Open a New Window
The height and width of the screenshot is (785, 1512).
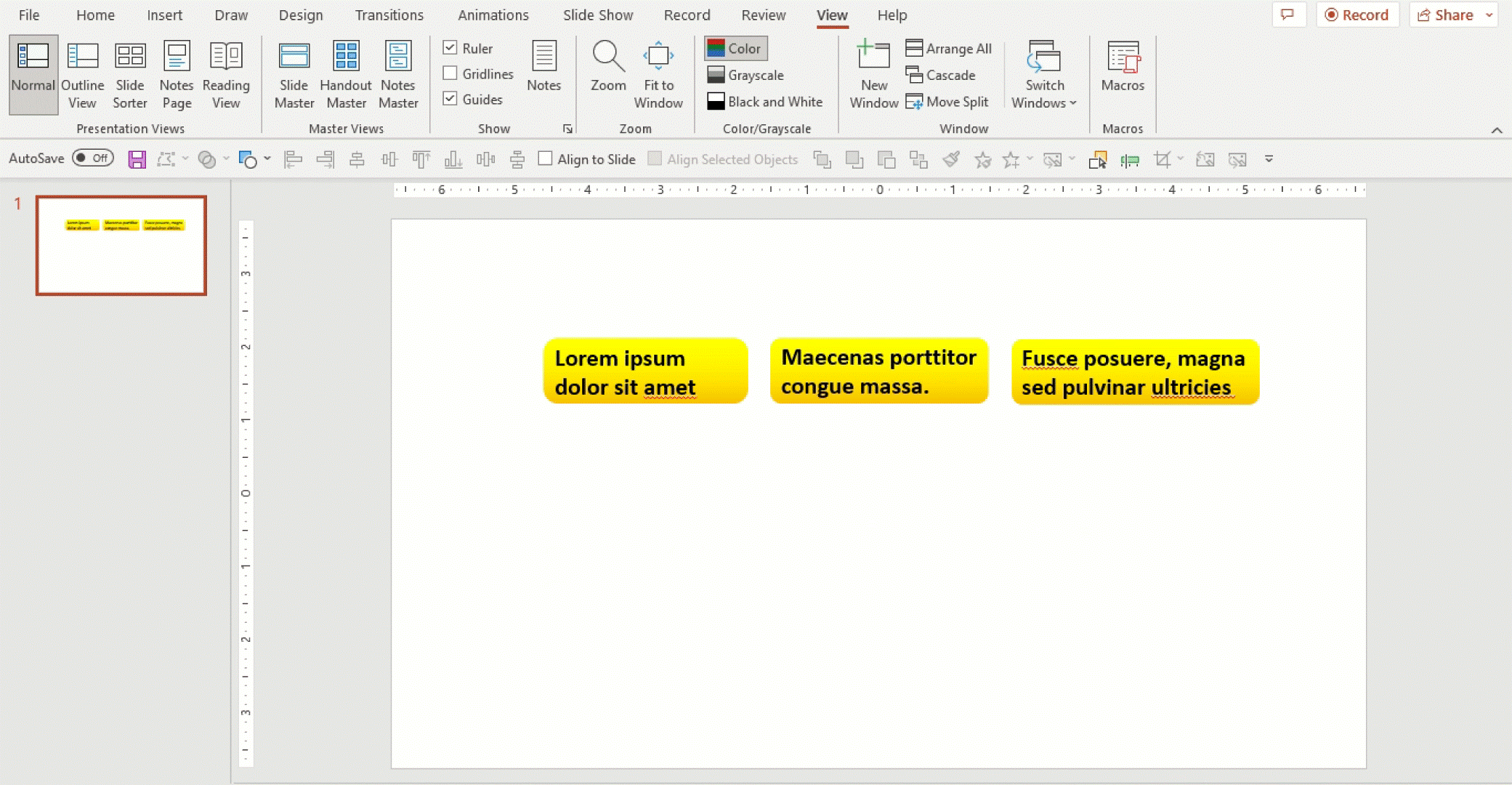pos(873,74)
